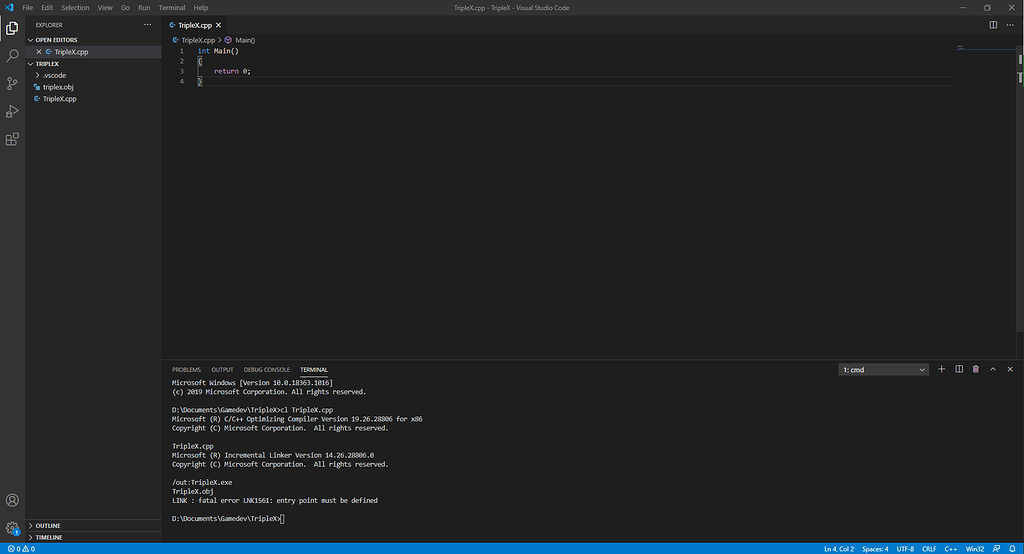Open the Source Control view
Screen dimensions: 1024x554
12,84
